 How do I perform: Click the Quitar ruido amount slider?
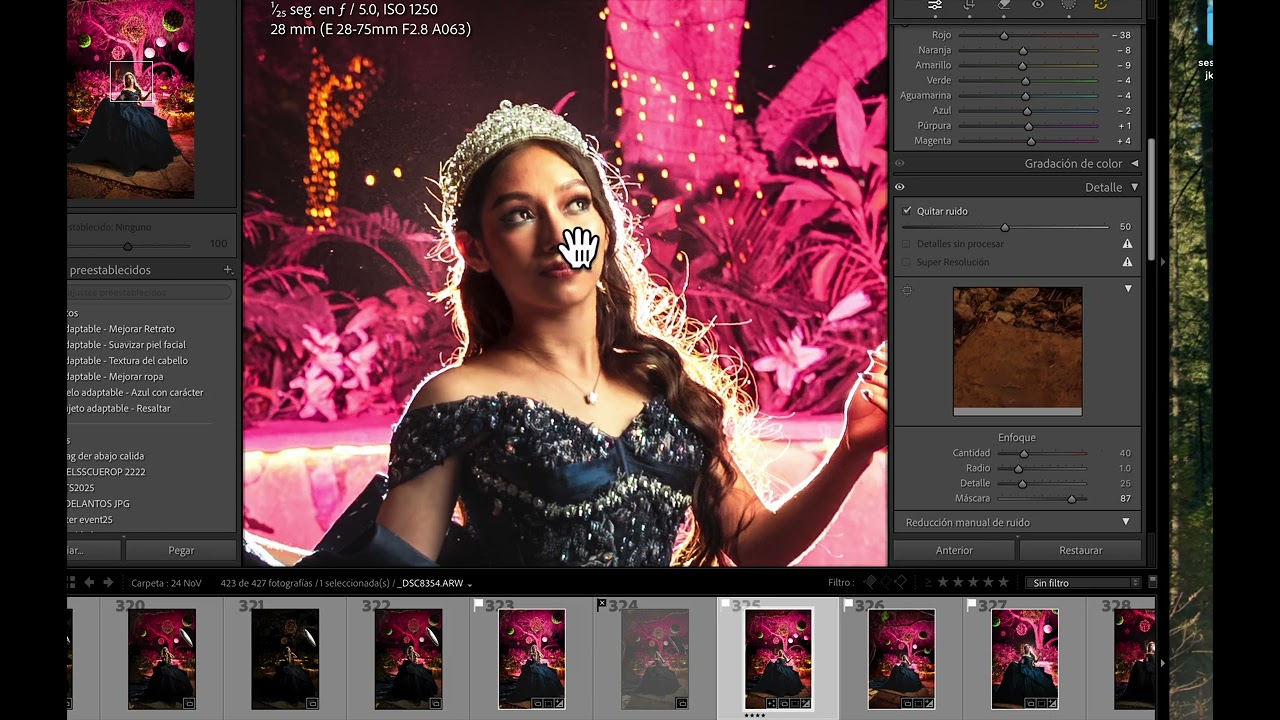click(x=1005, y=227)
